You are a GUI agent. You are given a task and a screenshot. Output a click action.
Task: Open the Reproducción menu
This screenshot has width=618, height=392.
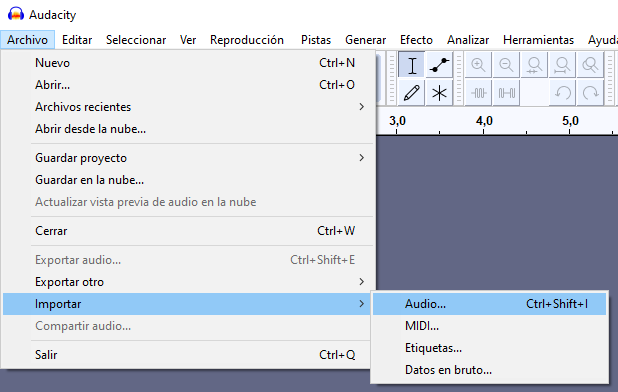247,40
